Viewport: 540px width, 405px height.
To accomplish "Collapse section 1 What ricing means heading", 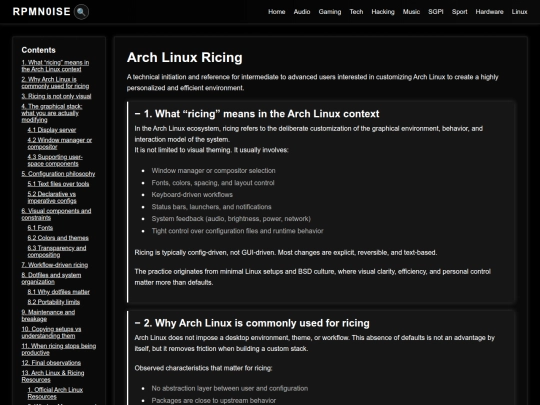I will tap(257, 114).
